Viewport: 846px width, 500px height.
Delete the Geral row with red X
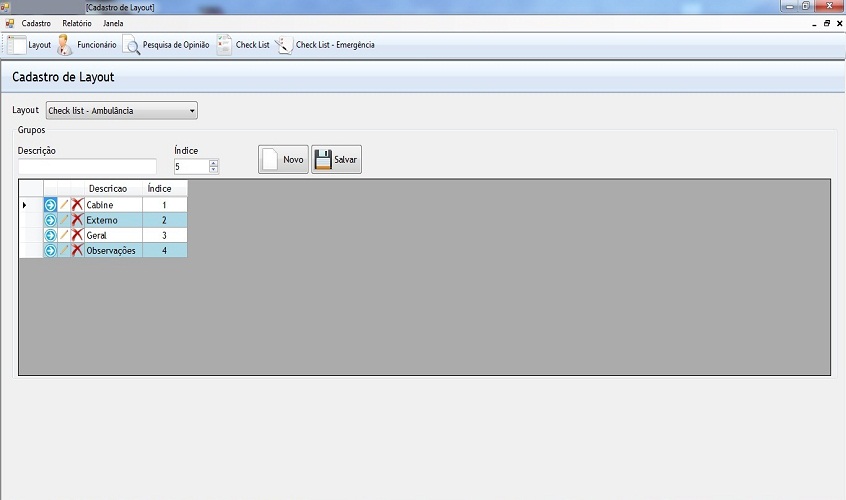pyautogui.click(x=78, y=235)
